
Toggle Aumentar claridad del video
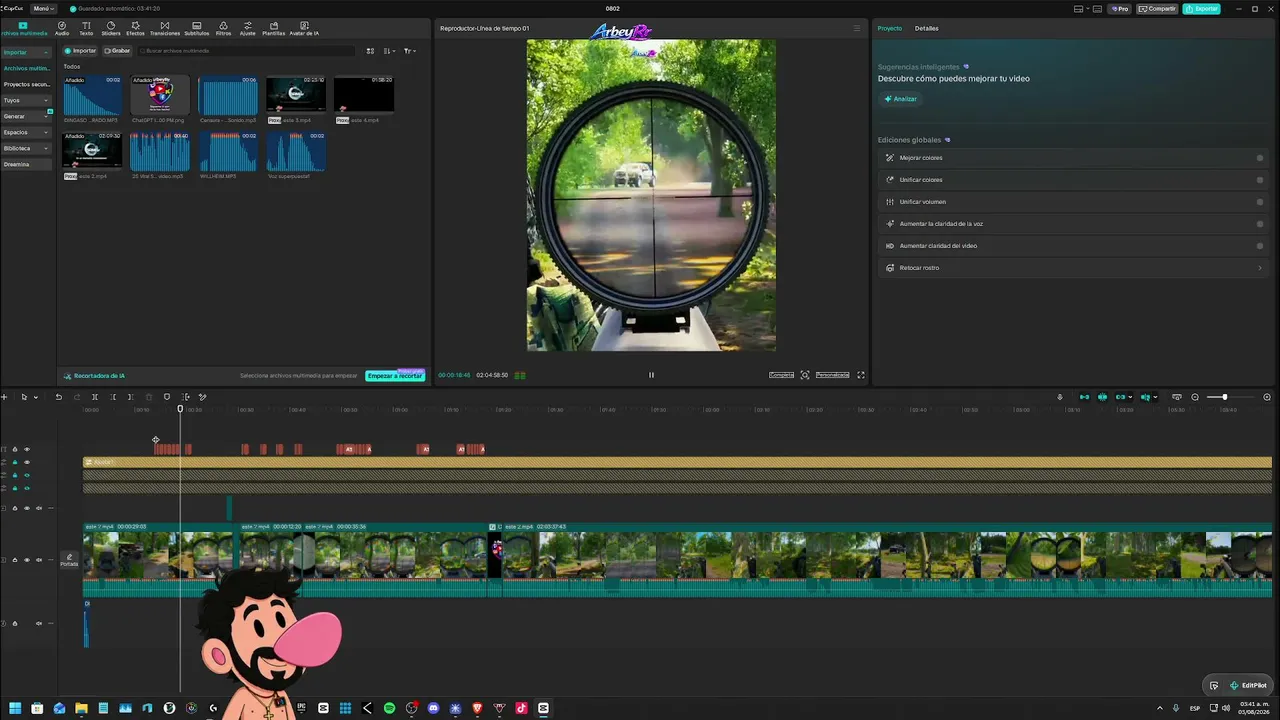point(1260,246)
